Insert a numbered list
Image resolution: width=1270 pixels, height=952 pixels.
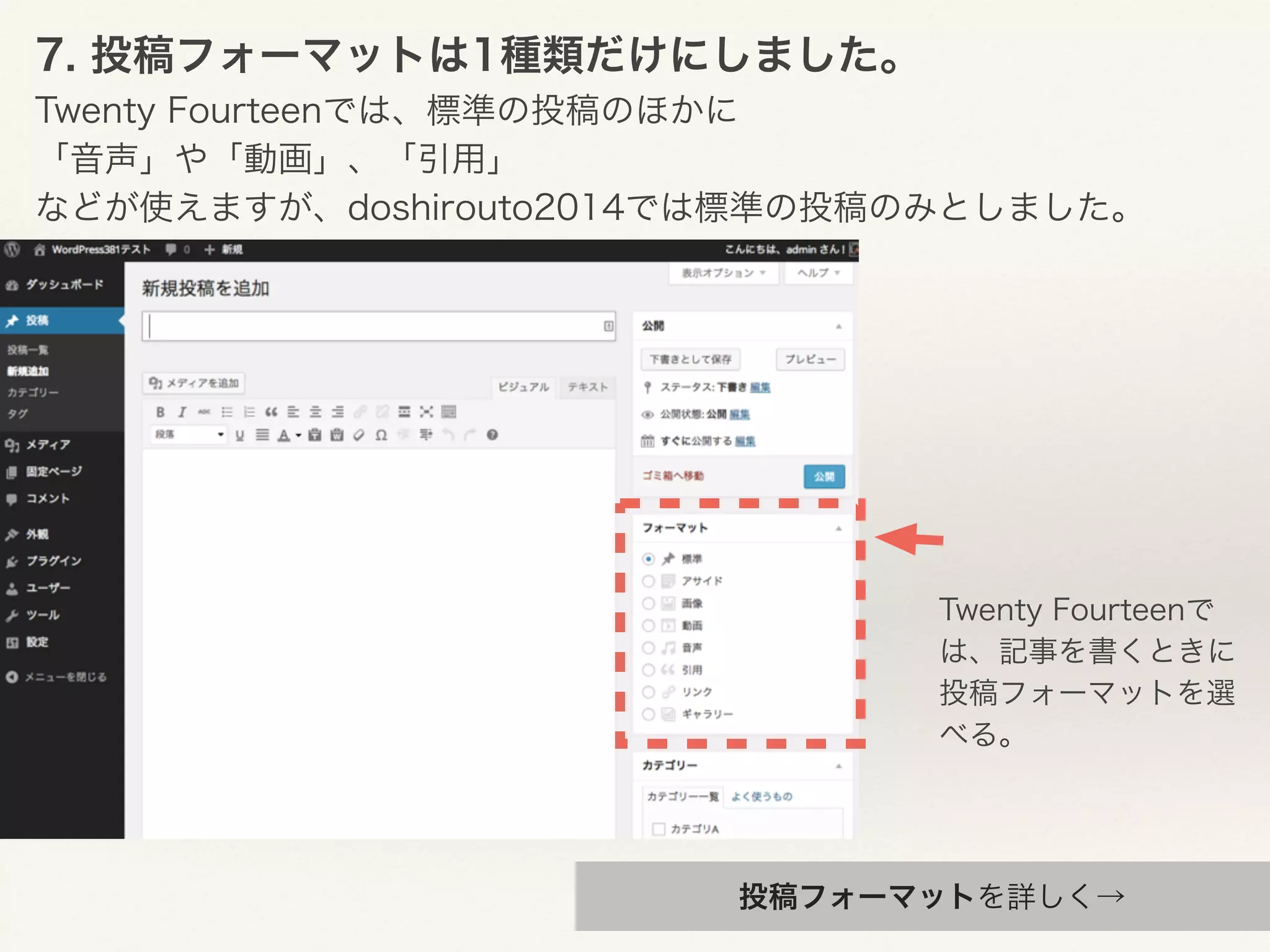click(x=249, y=412)
